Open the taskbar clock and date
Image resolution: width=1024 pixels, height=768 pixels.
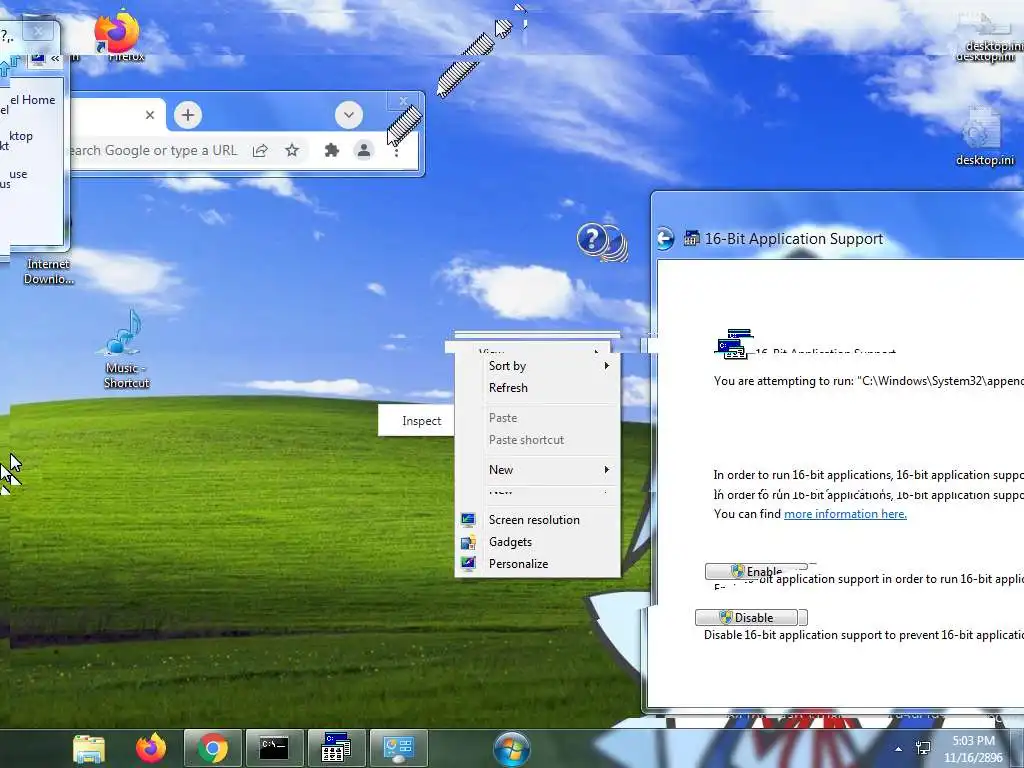(x=973, y=749)
